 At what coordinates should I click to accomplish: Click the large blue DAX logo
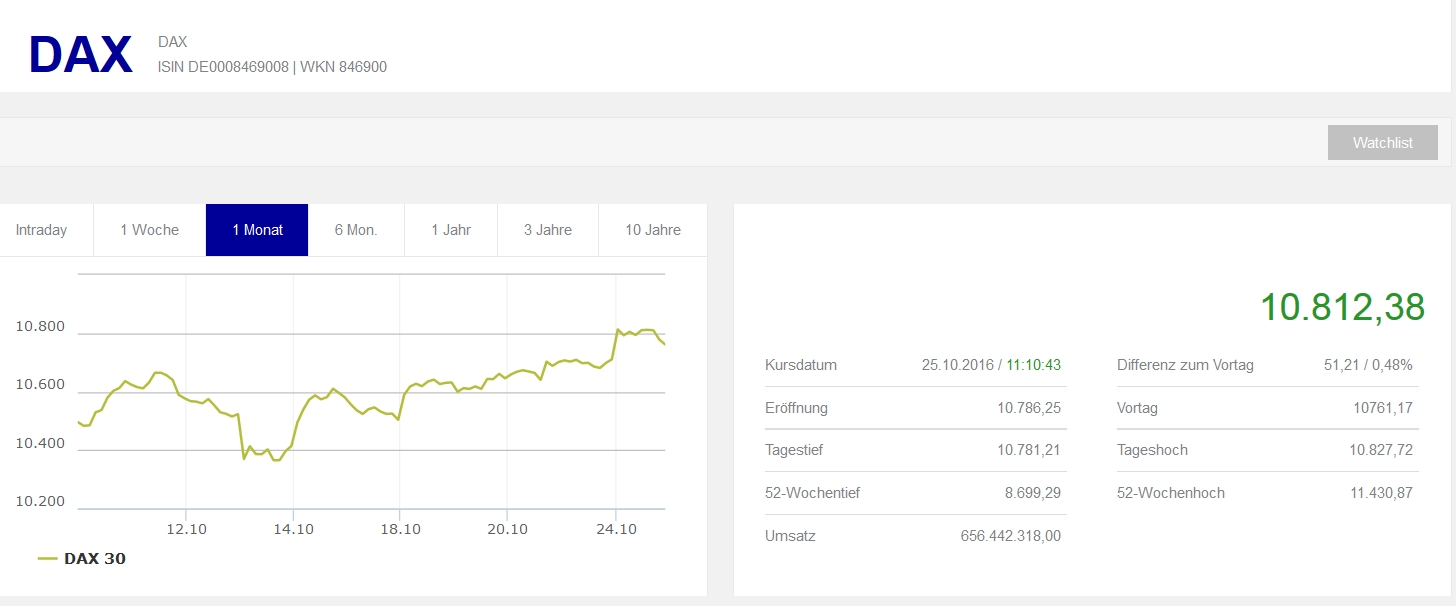coord(81,55)
